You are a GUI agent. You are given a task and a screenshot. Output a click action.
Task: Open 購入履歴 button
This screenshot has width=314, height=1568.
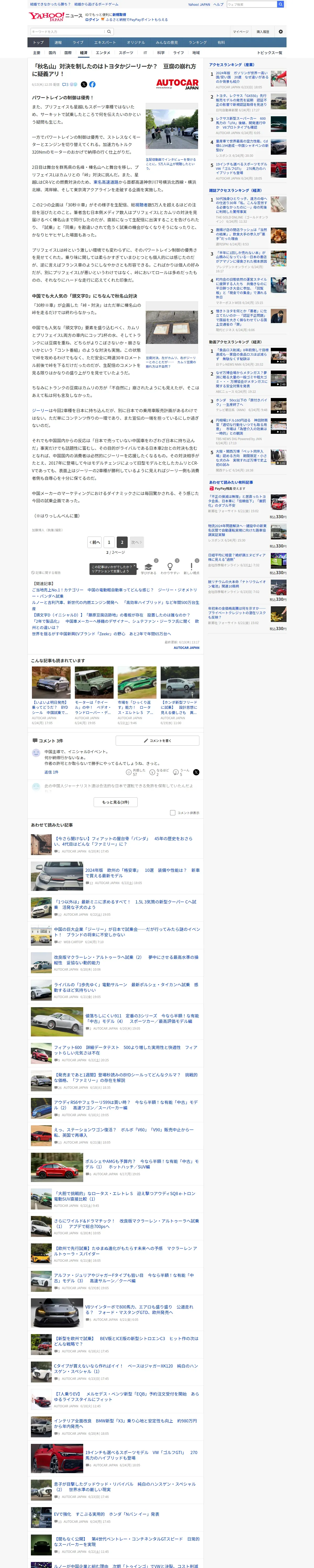pyautogui.click(x=263, y=32)
